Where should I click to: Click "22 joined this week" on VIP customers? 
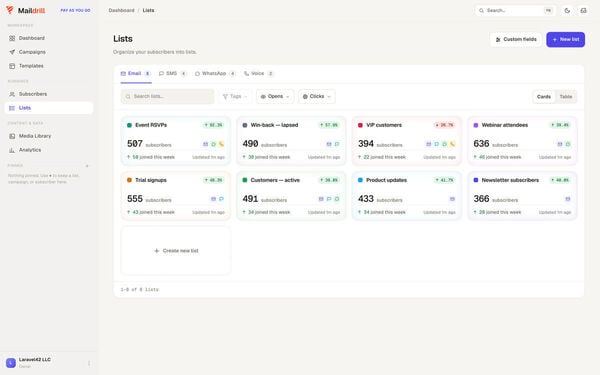pos(382,157)
